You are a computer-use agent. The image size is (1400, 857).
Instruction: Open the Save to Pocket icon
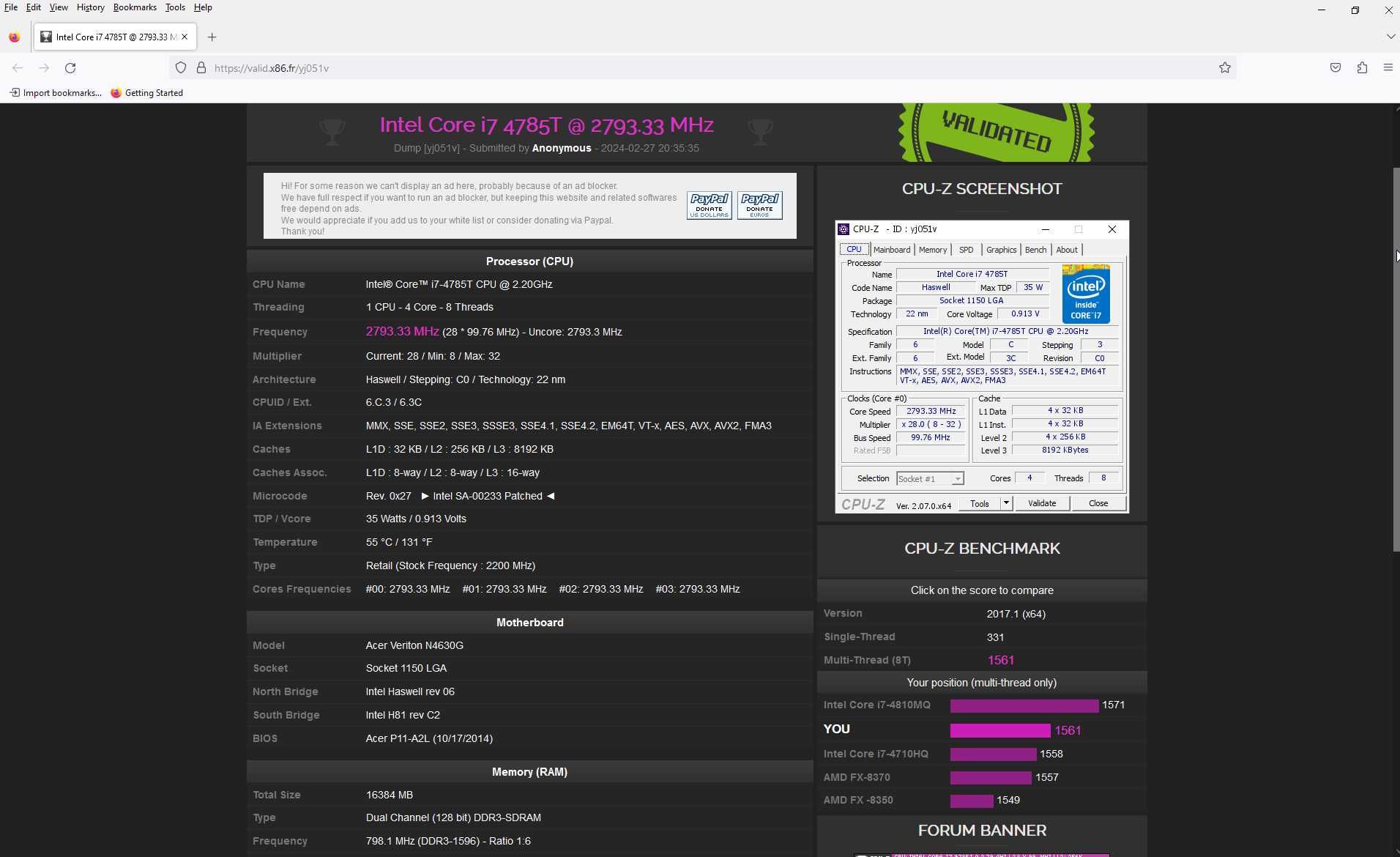[x=1336, y=68]
